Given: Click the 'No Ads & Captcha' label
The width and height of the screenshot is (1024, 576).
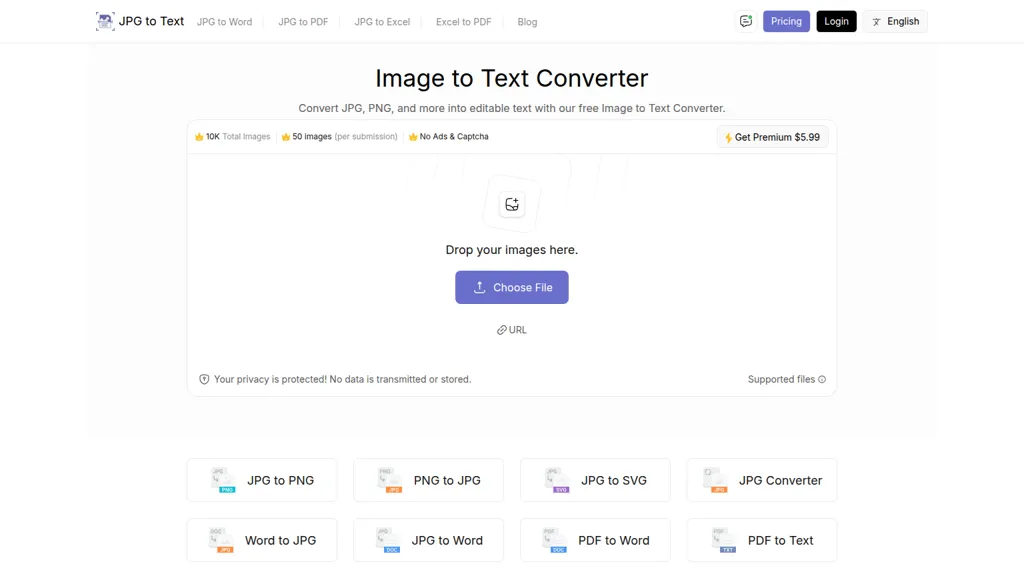Looking at the screenshot, I should pos(454,137).
